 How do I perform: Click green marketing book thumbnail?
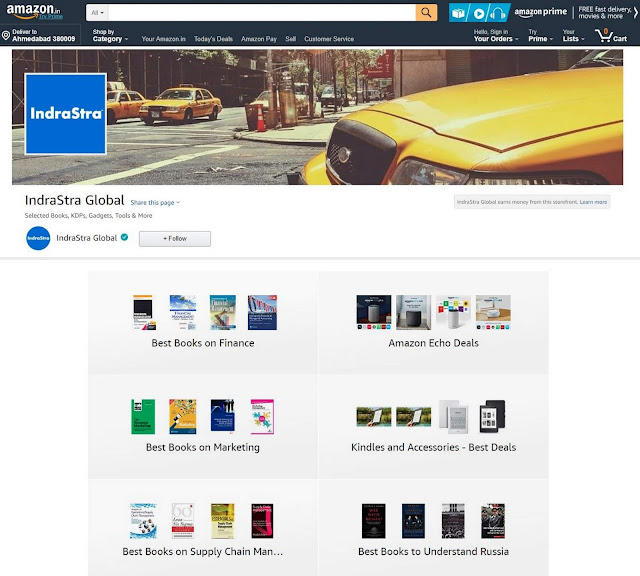coord(143,416)
